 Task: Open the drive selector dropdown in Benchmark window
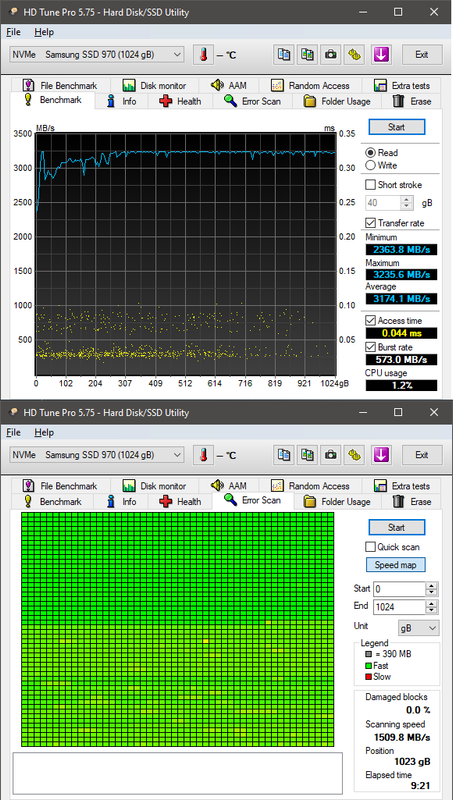pyautogui.click(x=96, y=55)
